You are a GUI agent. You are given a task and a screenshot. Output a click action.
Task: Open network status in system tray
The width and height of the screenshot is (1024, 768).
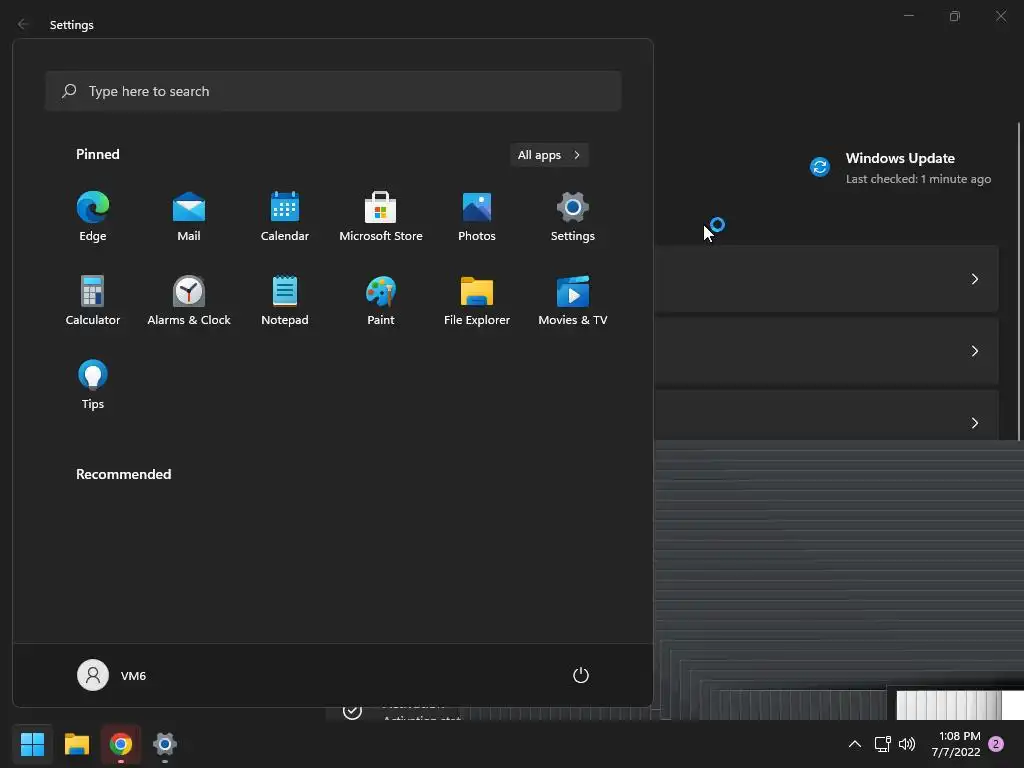[882, 744]
